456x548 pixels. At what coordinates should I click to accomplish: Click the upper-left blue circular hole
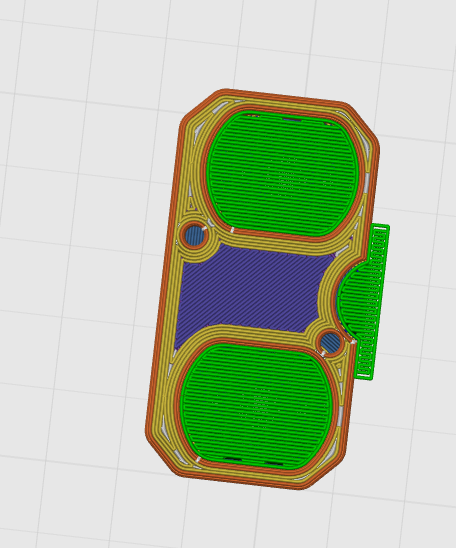[x=194, y=235]
